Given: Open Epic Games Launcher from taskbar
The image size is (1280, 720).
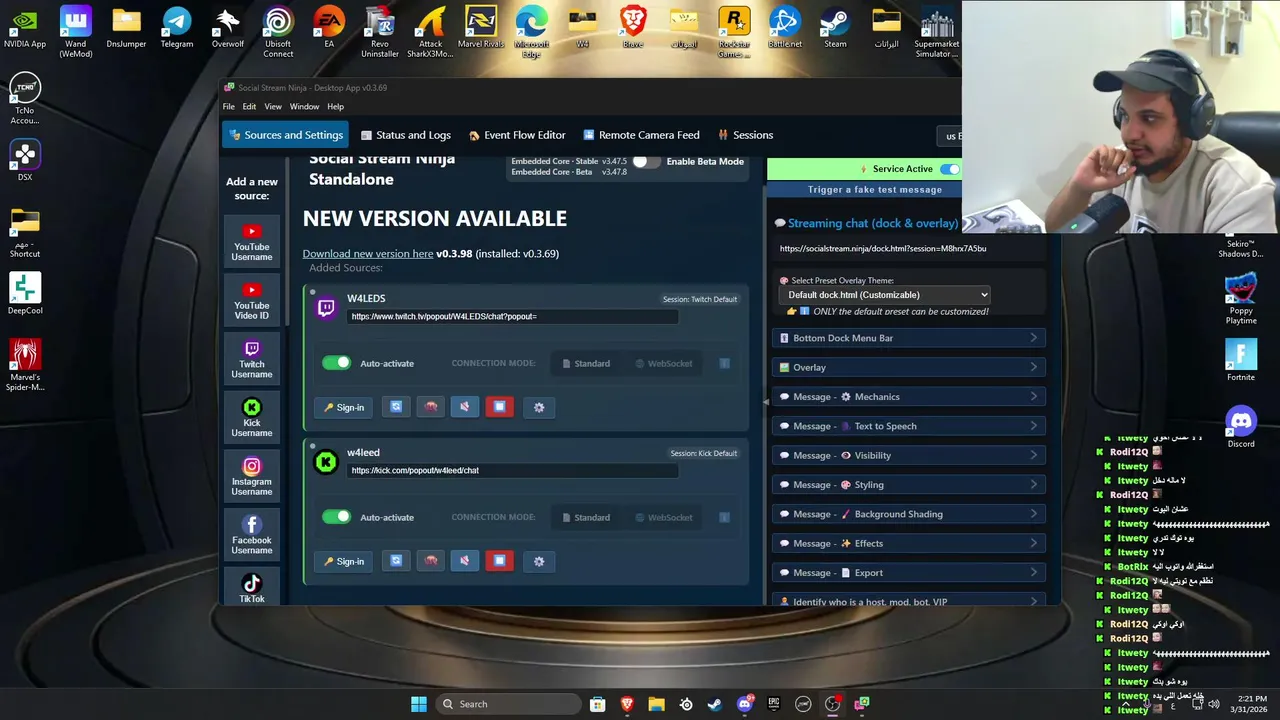Looking at the screenshot, I should (x=774, y=704).
